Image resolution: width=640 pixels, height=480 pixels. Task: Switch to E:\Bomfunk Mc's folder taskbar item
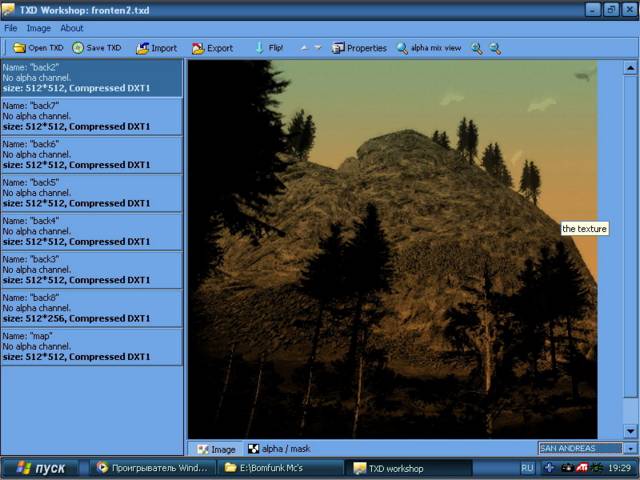point(279,468)
